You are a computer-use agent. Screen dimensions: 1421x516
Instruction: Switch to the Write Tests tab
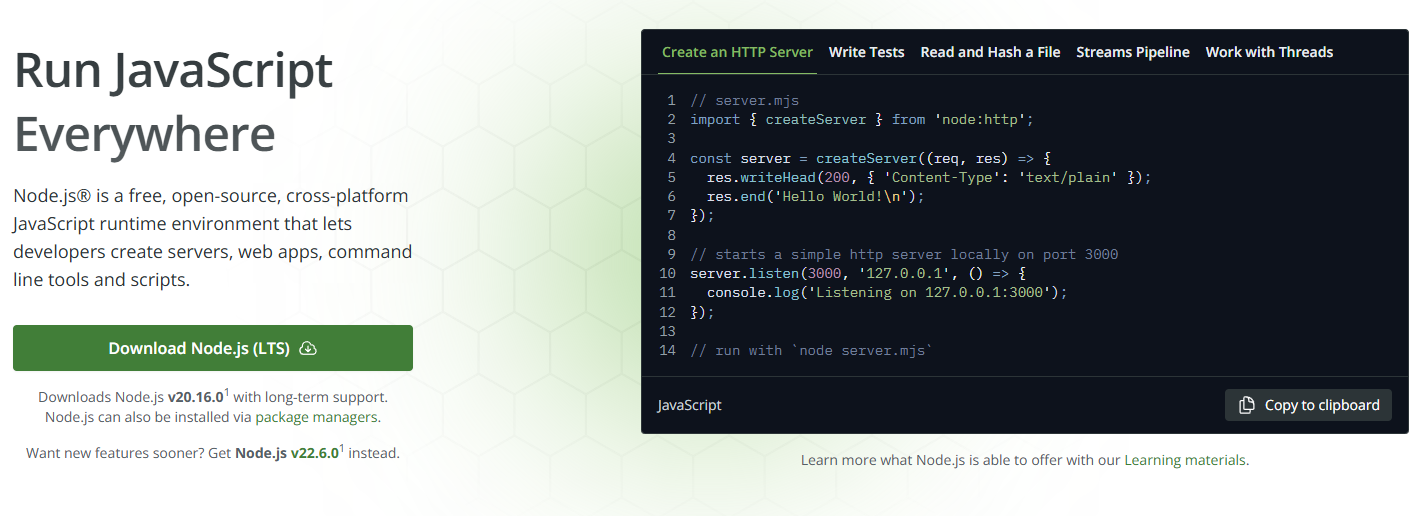[x=867, y=52]
